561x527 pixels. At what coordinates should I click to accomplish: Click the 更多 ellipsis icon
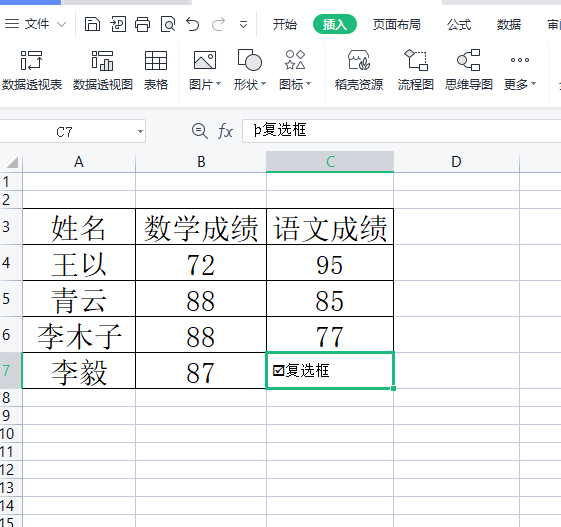pyautogui.click(x=520, y=60)
